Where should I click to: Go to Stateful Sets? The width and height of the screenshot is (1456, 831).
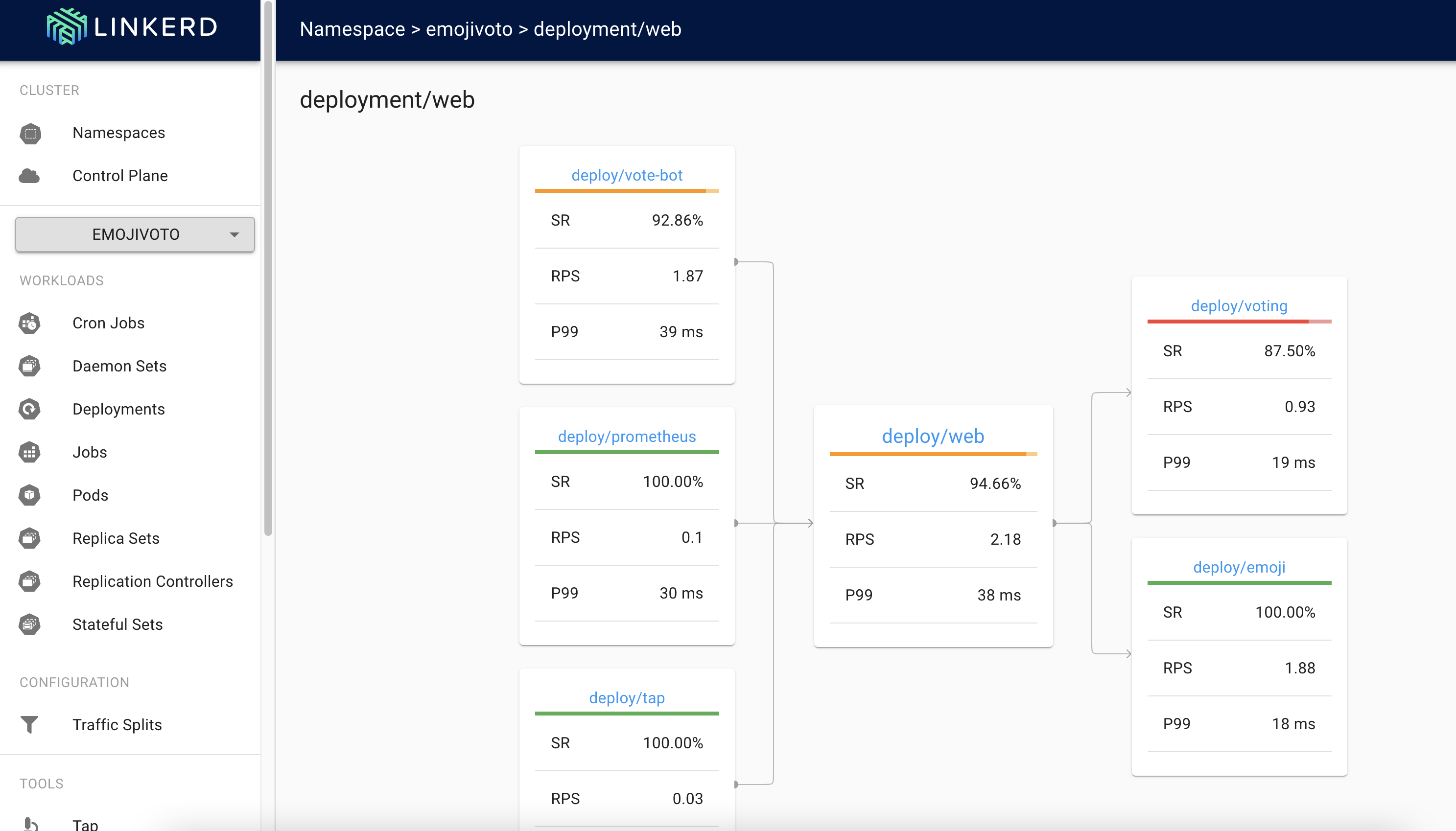tap(117, 624)
